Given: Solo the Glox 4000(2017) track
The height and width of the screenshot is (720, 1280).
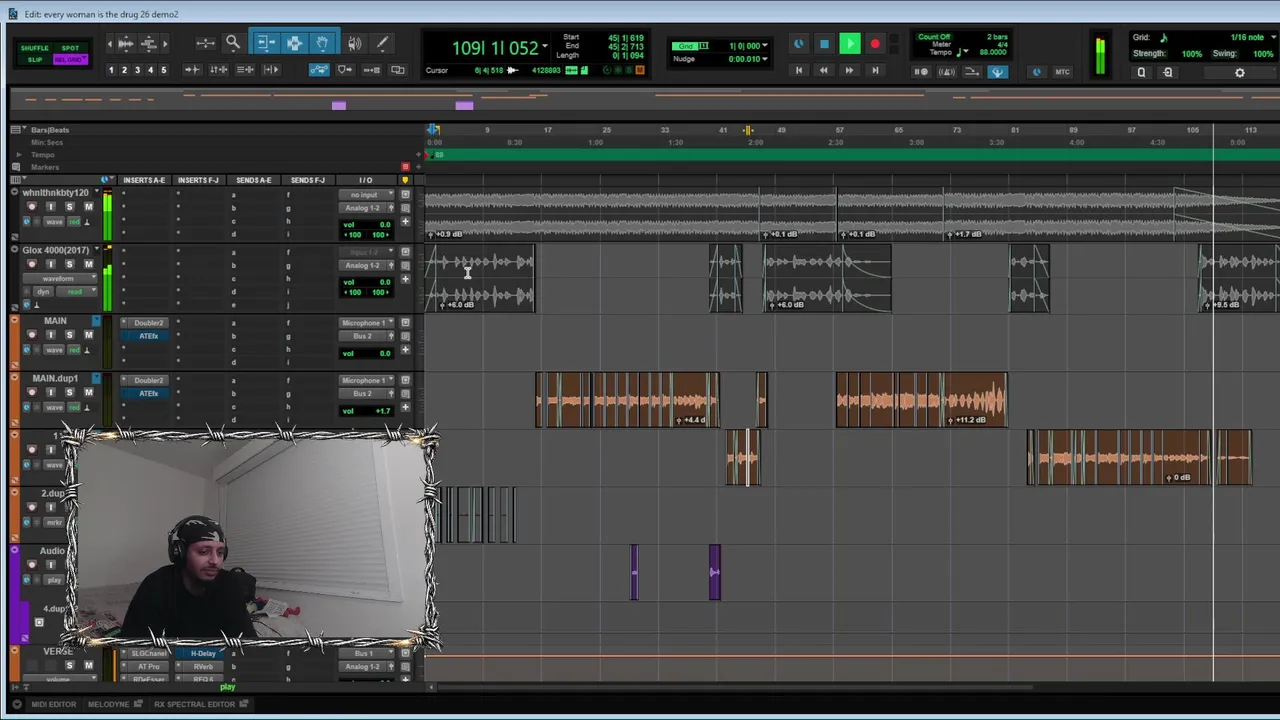Looking at the screenshot, I should point(69,265).
